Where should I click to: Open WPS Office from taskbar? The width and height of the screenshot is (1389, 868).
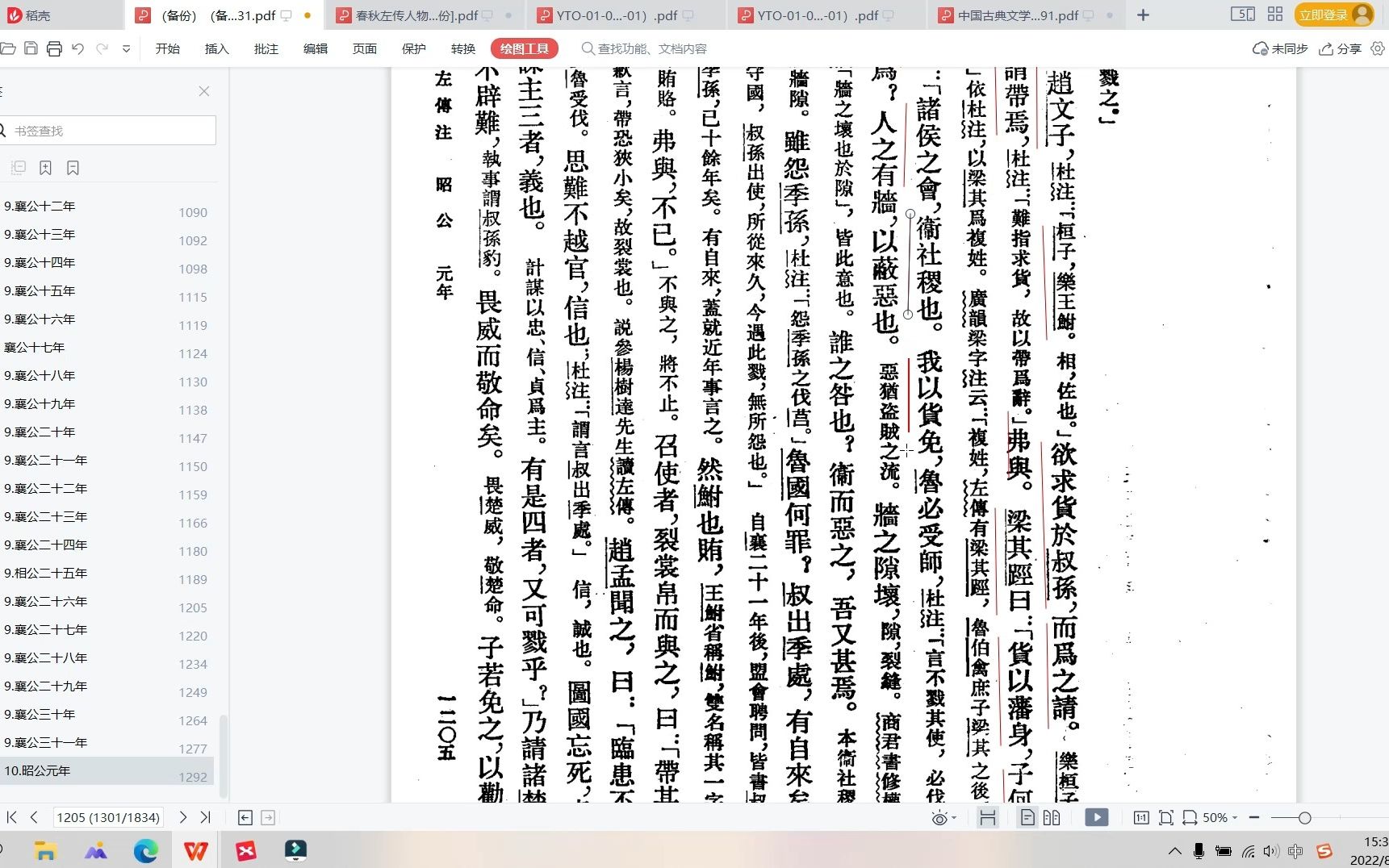(196, 850)
